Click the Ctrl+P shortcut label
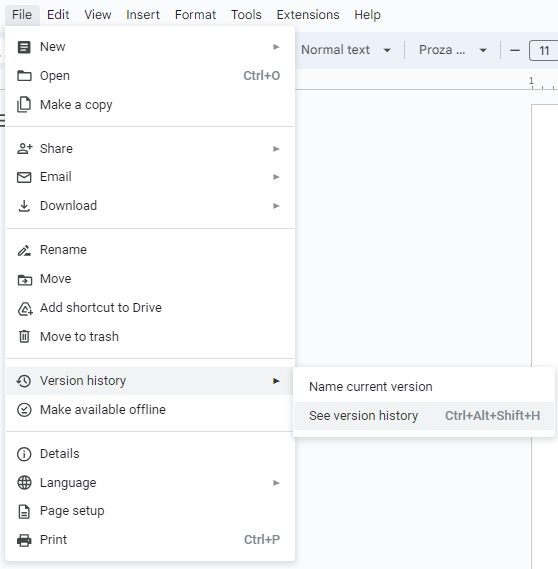The height and width of the screenshot is (569, 558). coord(262,540)
